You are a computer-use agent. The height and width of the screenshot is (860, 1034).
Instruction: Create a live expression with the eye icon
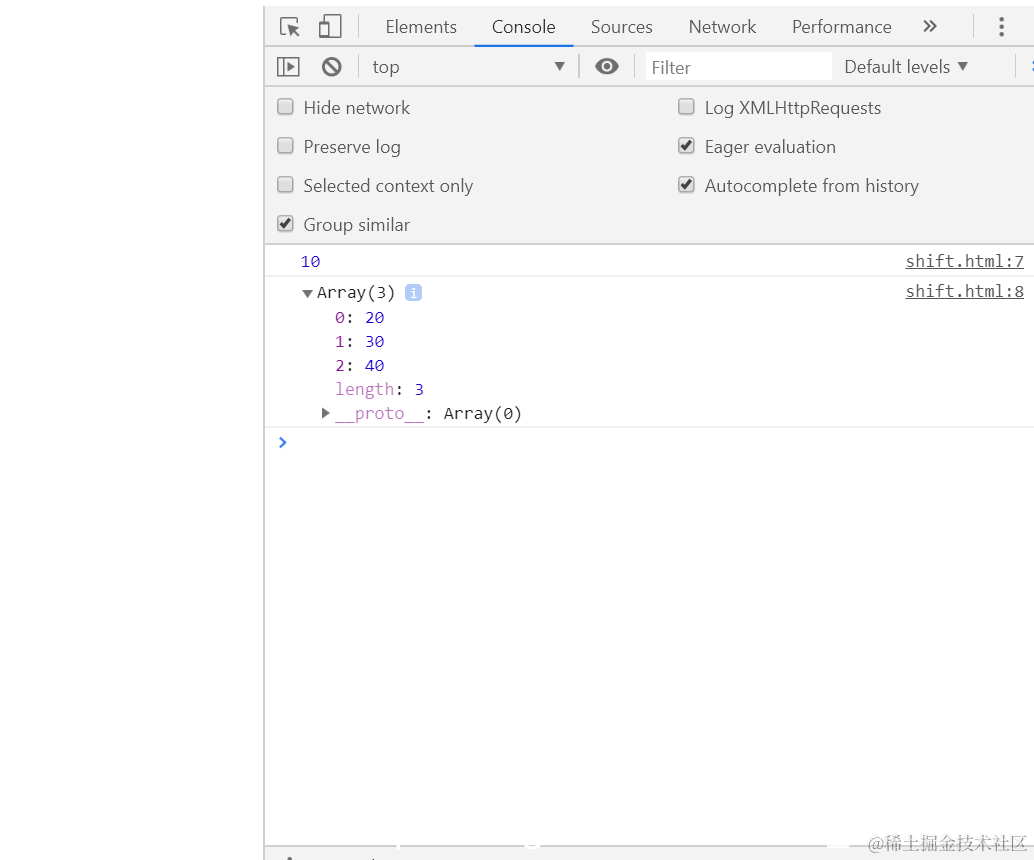(607, 67)
